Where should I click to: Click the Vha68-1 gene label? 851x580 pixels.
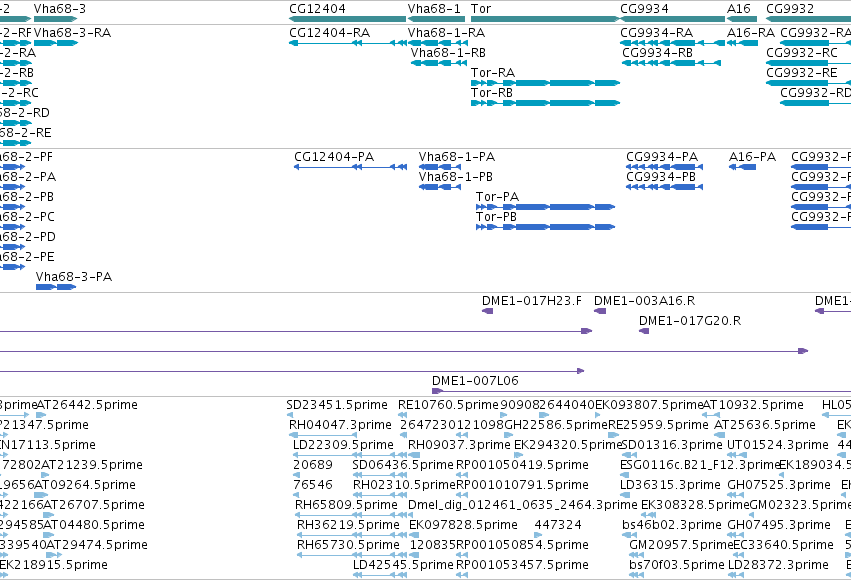pos(434,9)
